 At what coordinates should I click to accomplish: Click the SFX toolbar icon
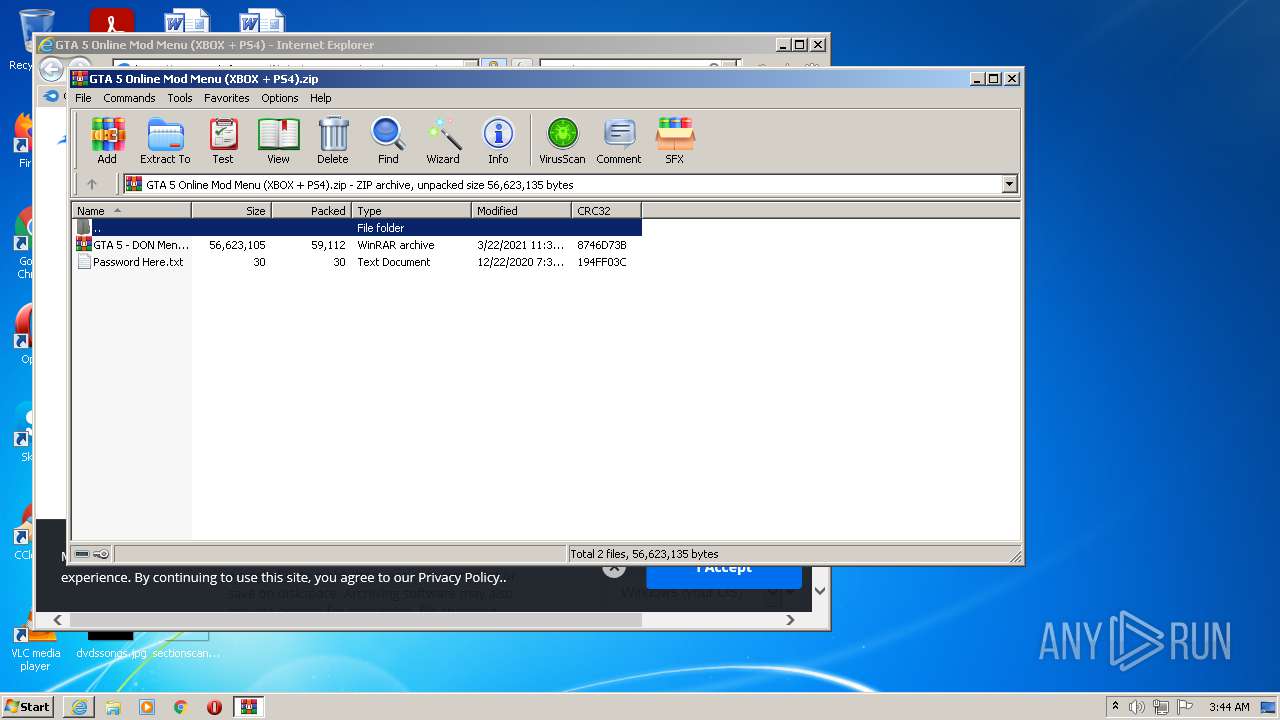(675, 140)
